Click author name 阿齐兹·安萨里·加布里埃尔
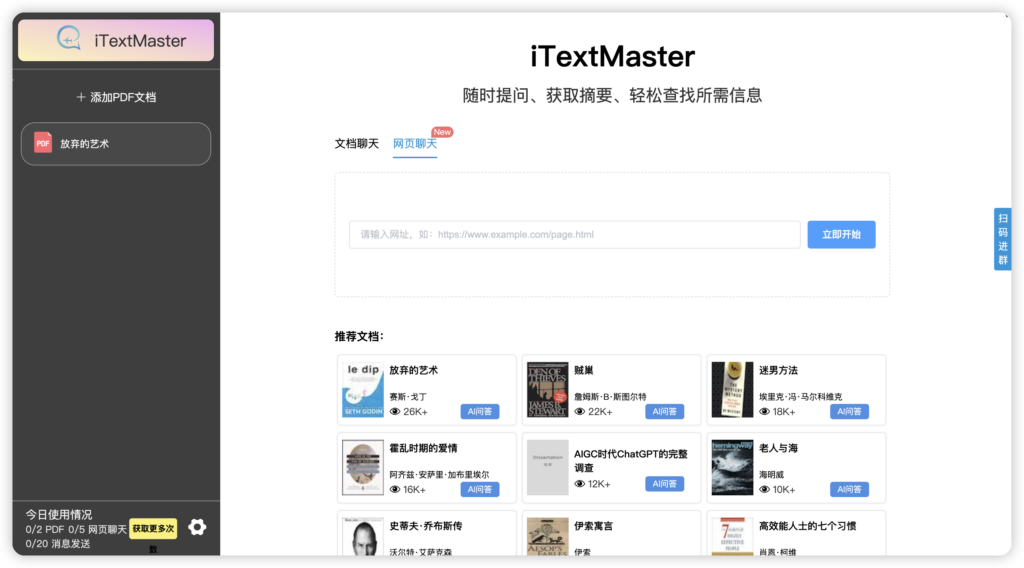 pyautogui.click(x=439, y=475)
